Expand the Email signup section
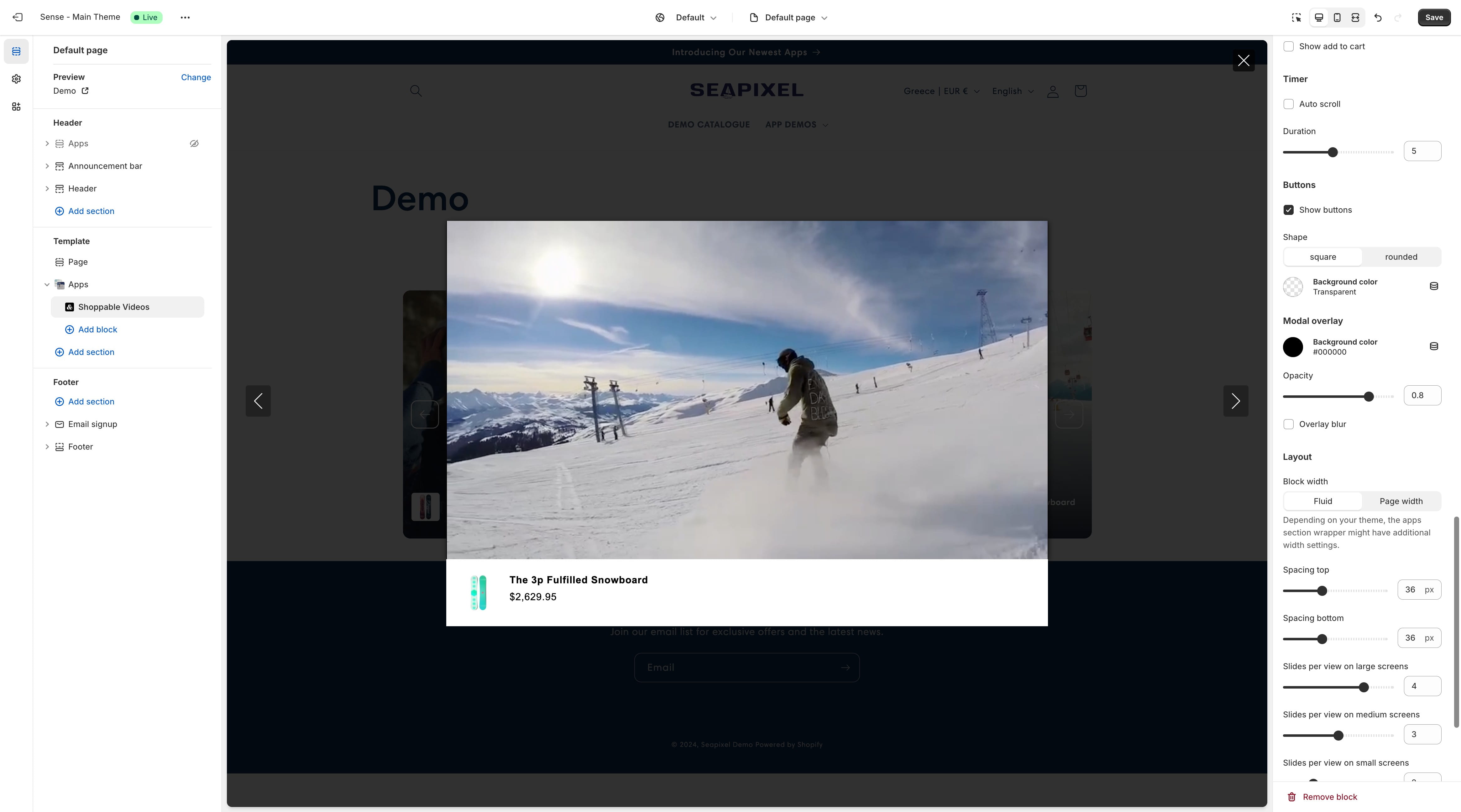 (47, 424)
